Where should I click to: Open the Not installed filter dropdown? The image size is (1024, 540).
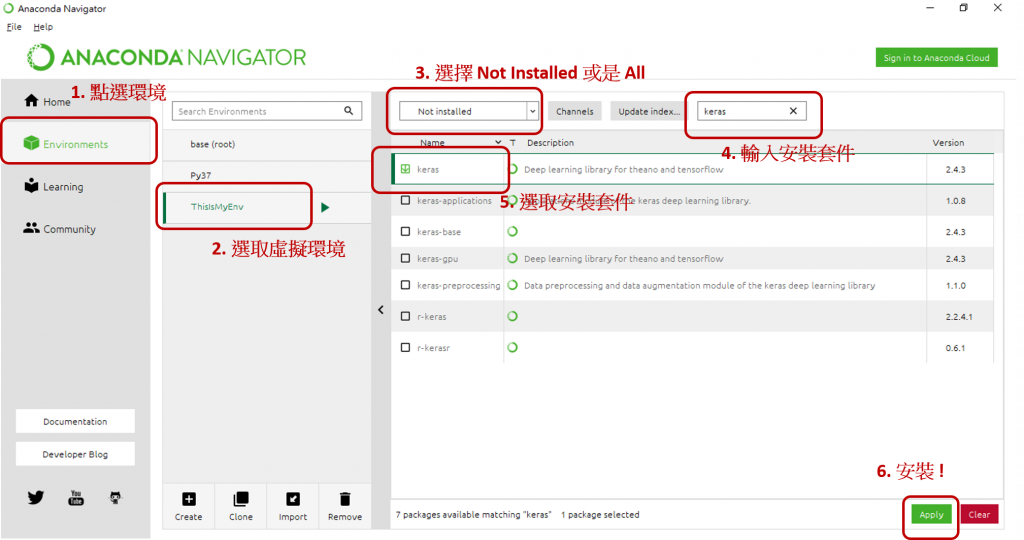pos(469,111)
